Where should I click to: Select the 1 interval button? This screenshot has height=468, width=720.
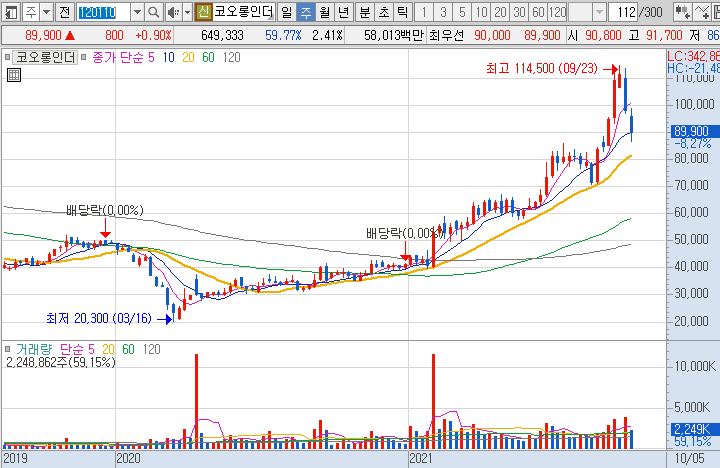coord(424,12)
